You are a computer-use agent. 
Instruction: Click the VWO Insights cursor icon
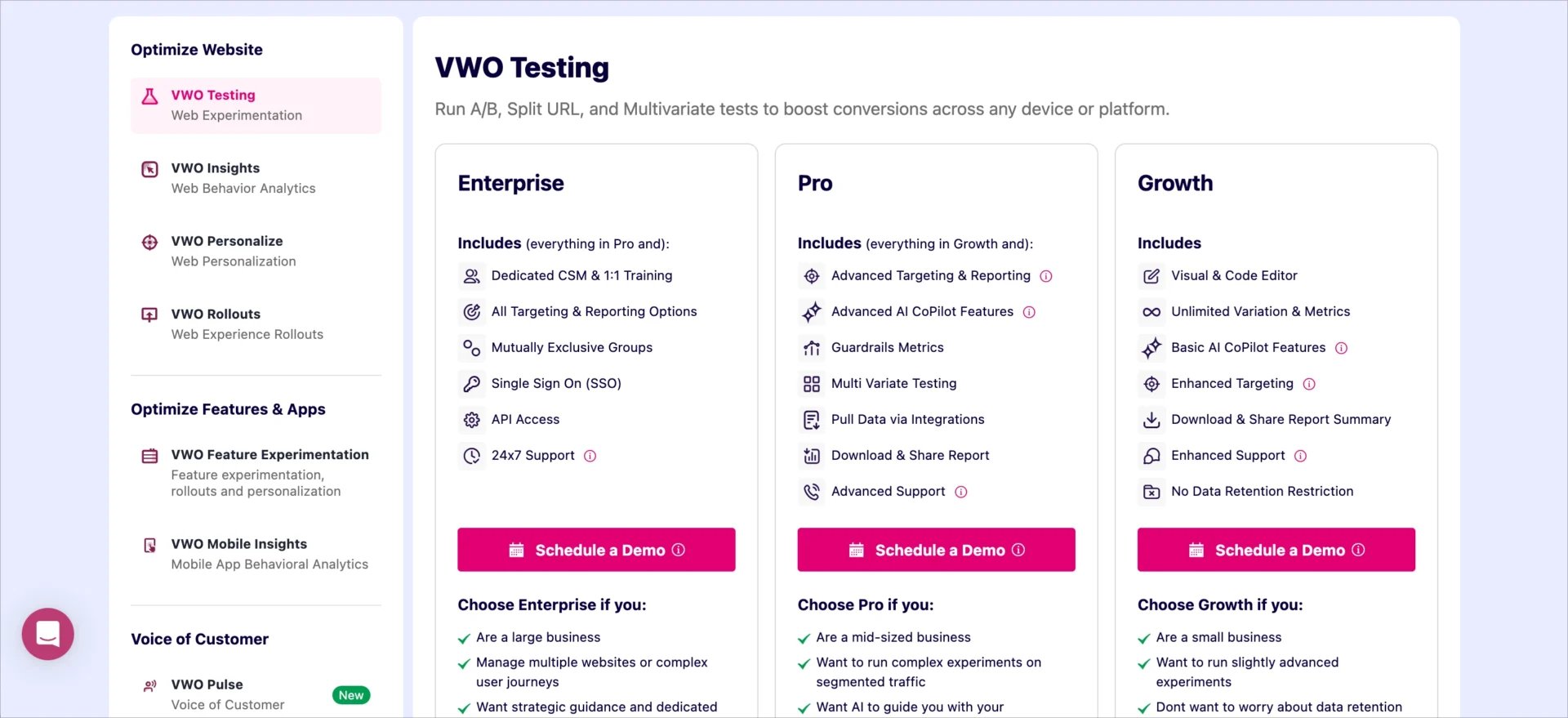tap(149, 169)
